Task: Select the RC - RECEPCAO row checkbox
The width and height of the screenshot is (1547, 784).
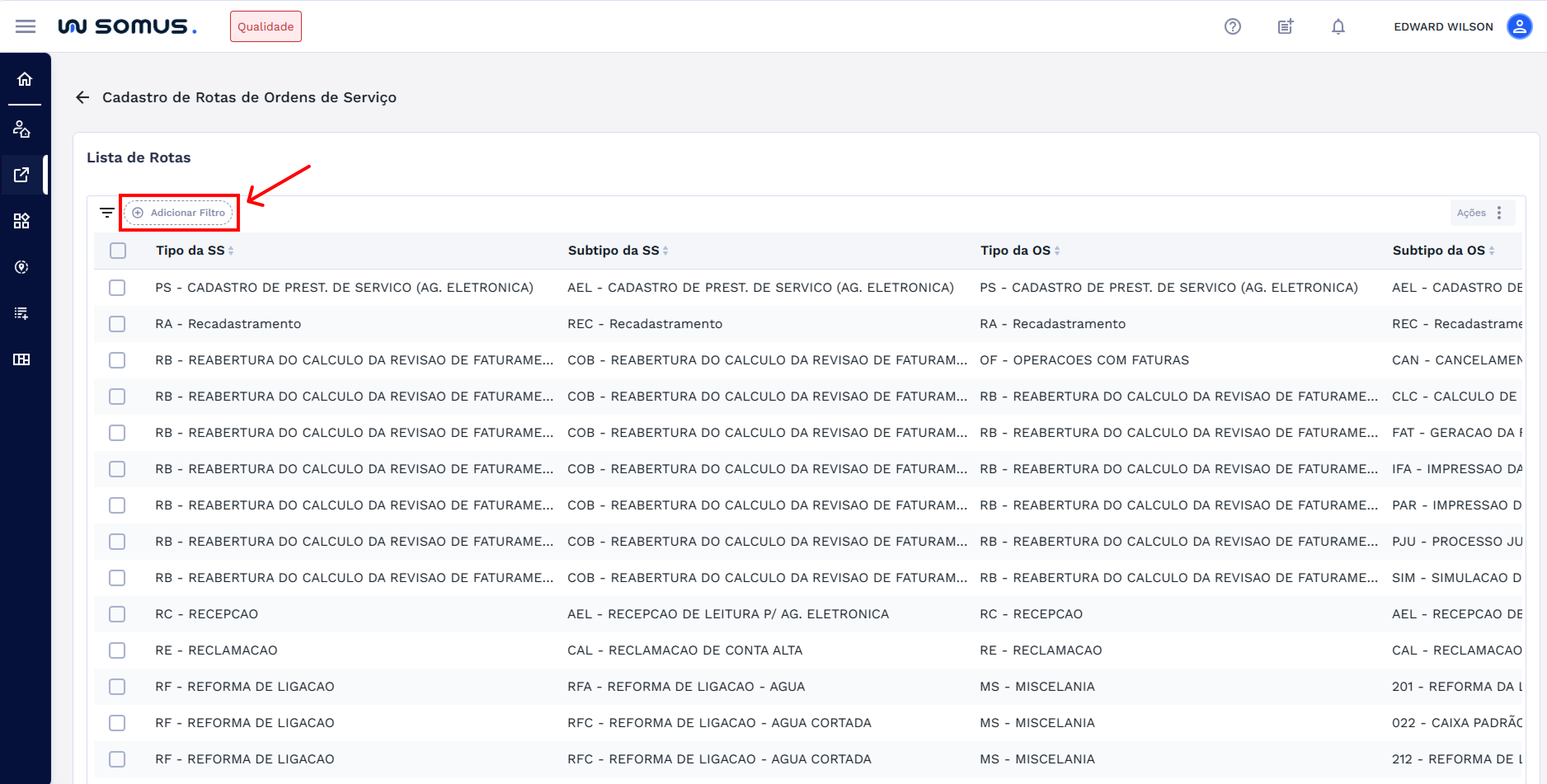Action: click(117, 614)
